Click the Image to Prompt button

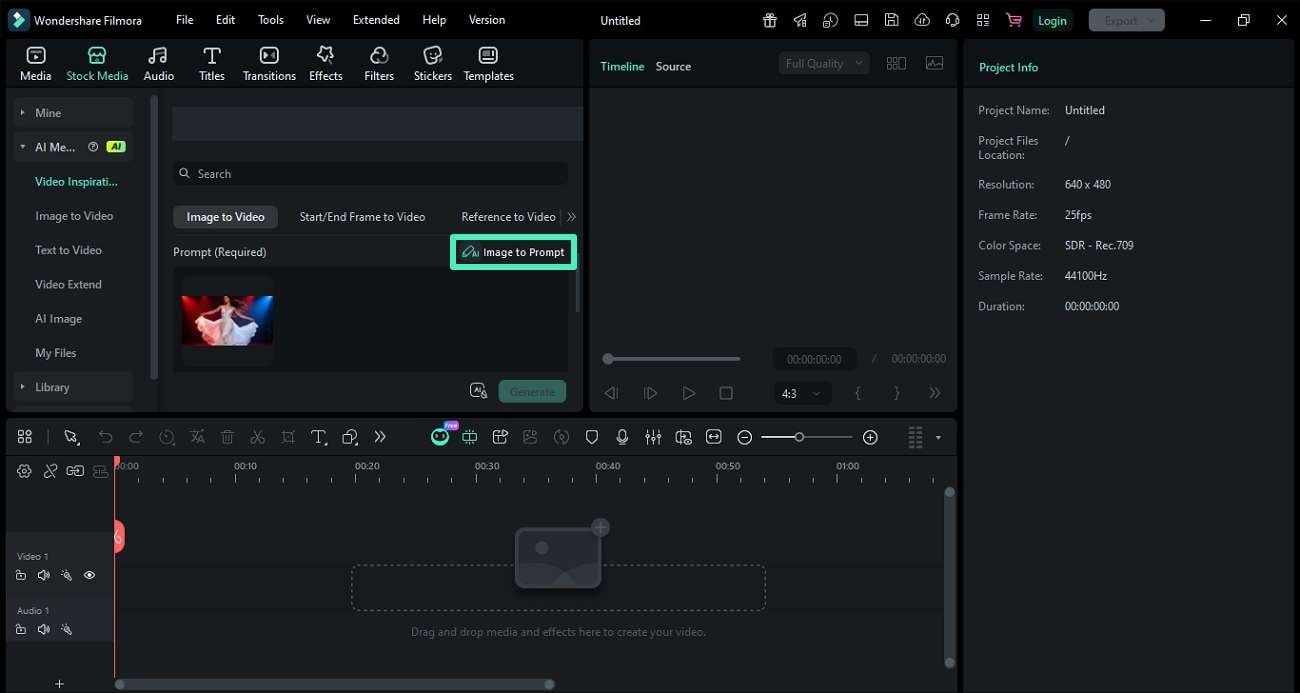(x=513, y=252)
